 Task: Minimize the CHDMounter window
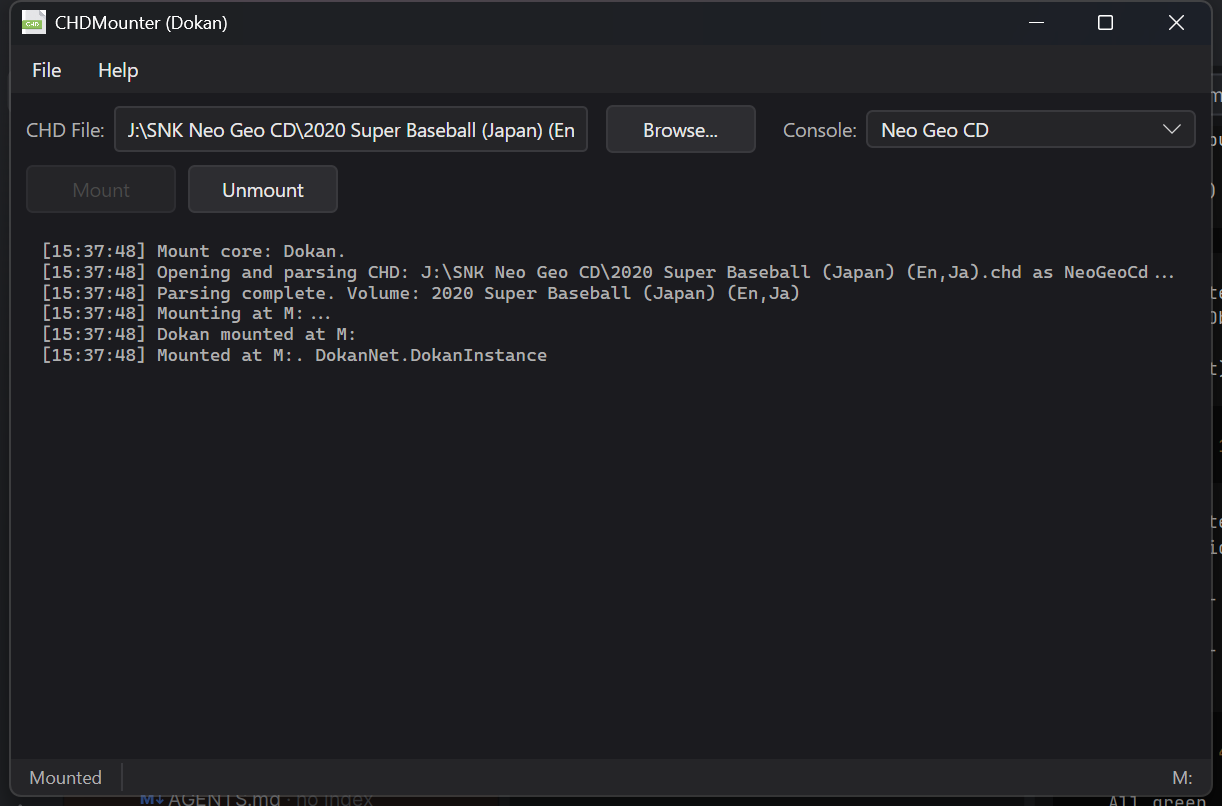pyautogui.click(x=1035, y=23)
